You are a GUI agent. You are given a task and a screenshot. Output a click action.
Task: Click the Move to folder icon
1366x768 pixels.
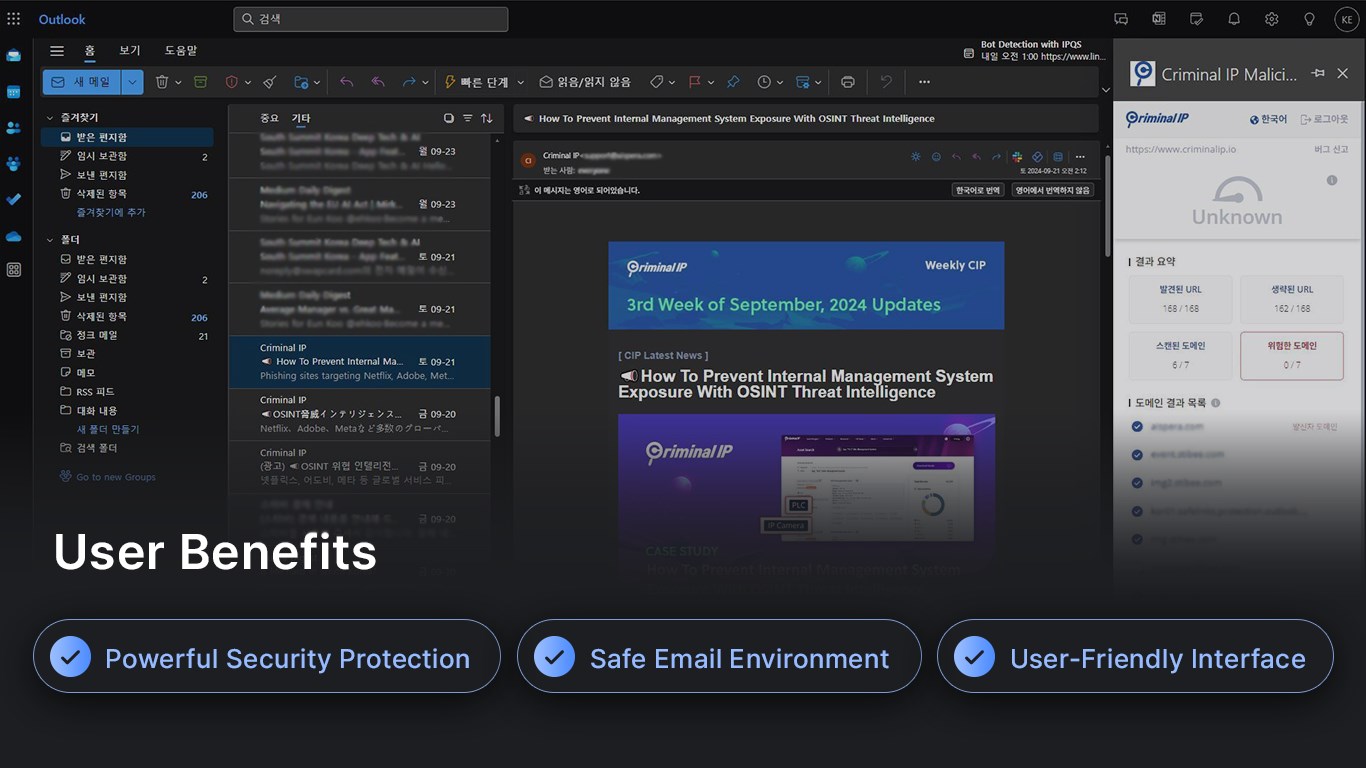(x=301, y=82)
